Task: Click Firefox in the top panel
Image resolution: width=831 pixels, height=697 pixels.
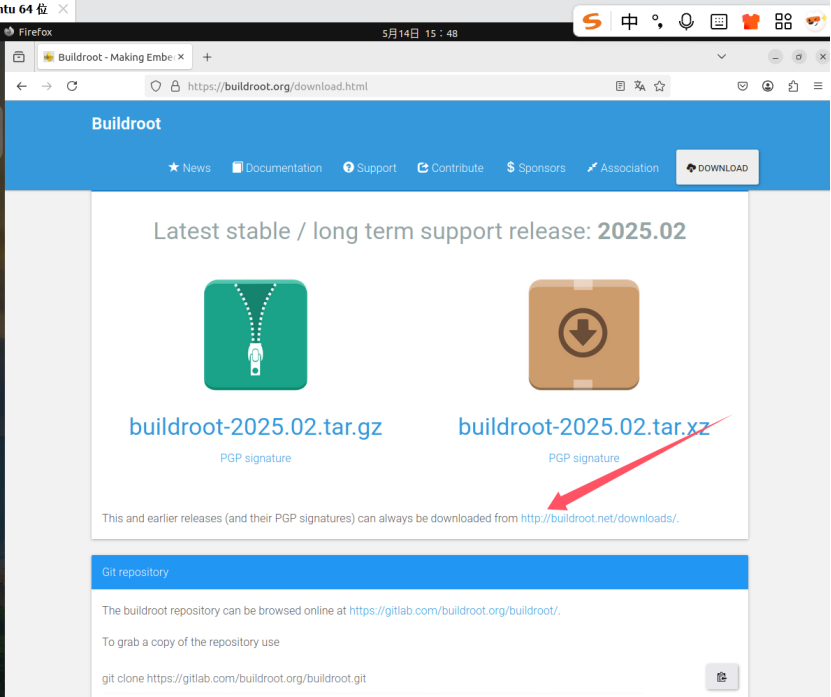Action: click(x=29, y=32)
